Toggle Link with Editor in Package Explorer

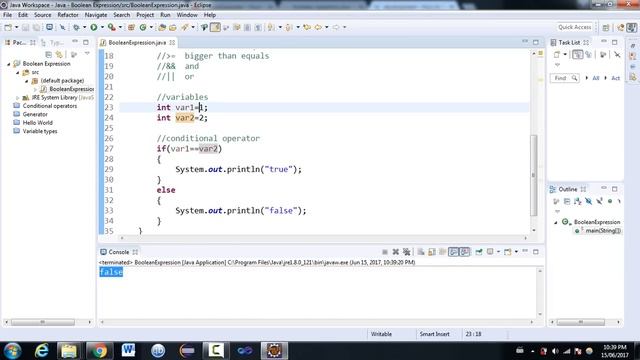[59, 54]
